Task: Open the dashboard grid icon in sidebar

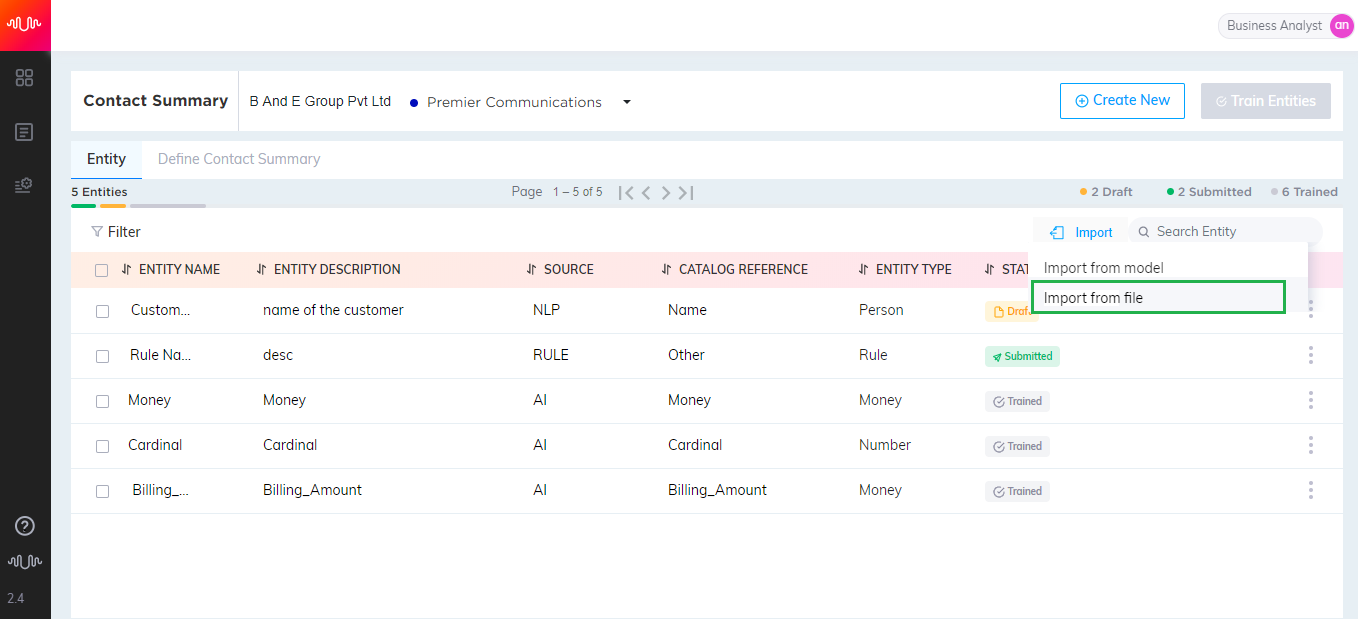Action: pos(25,78)
